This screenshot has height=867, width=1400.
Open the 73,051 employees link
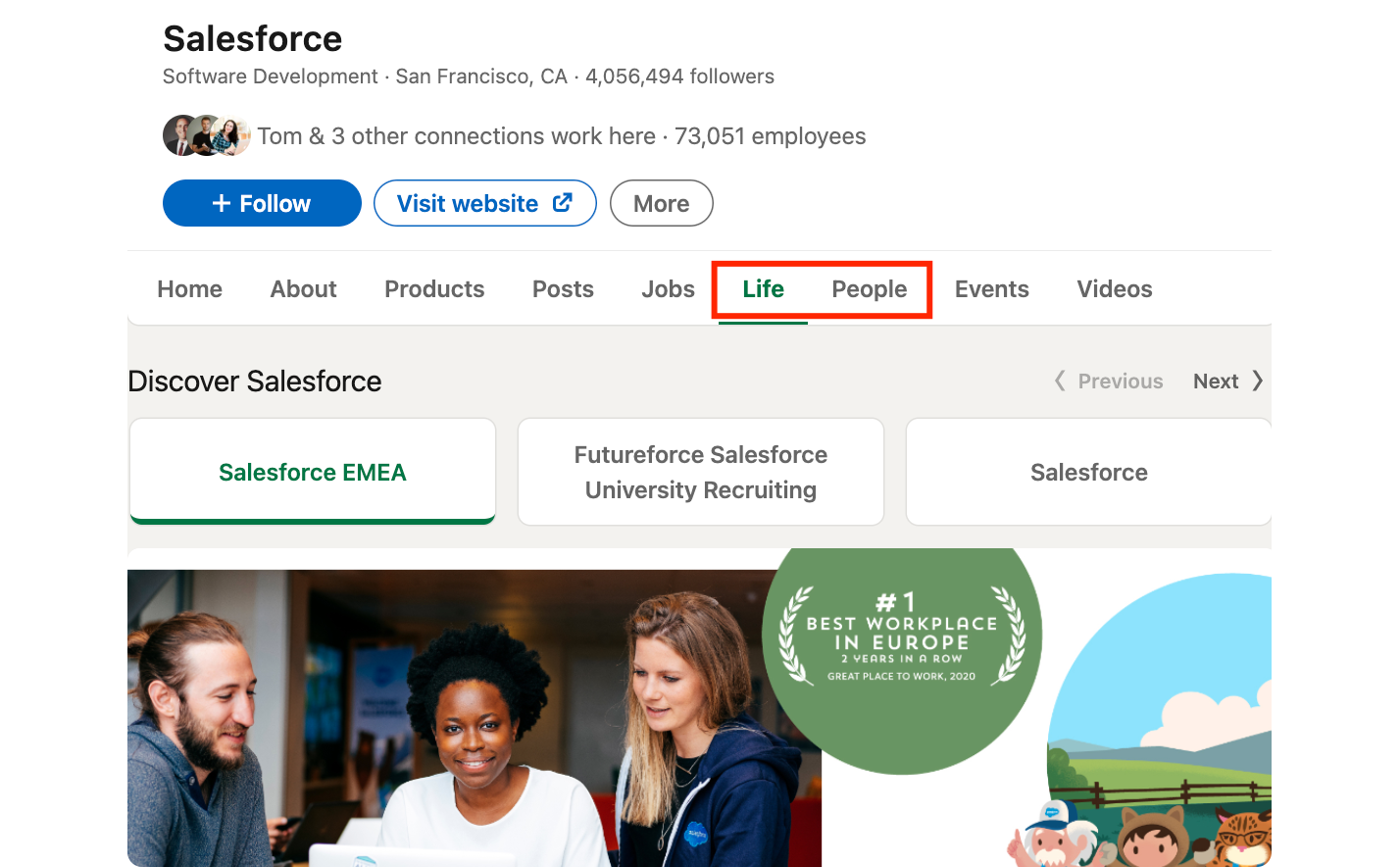770,136
